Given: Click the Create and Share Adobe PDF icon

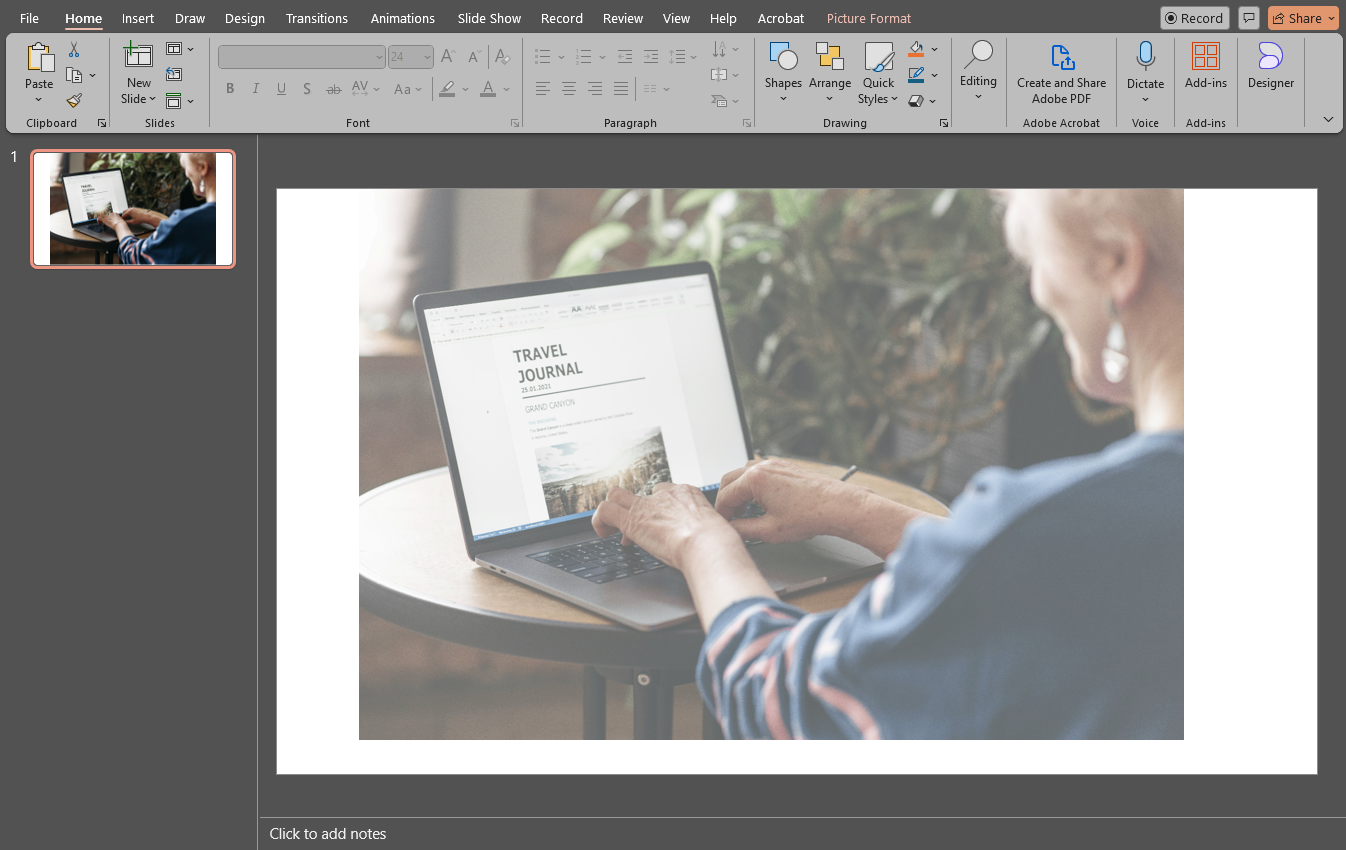Looking at the screenshot, I should point(1062,57).
